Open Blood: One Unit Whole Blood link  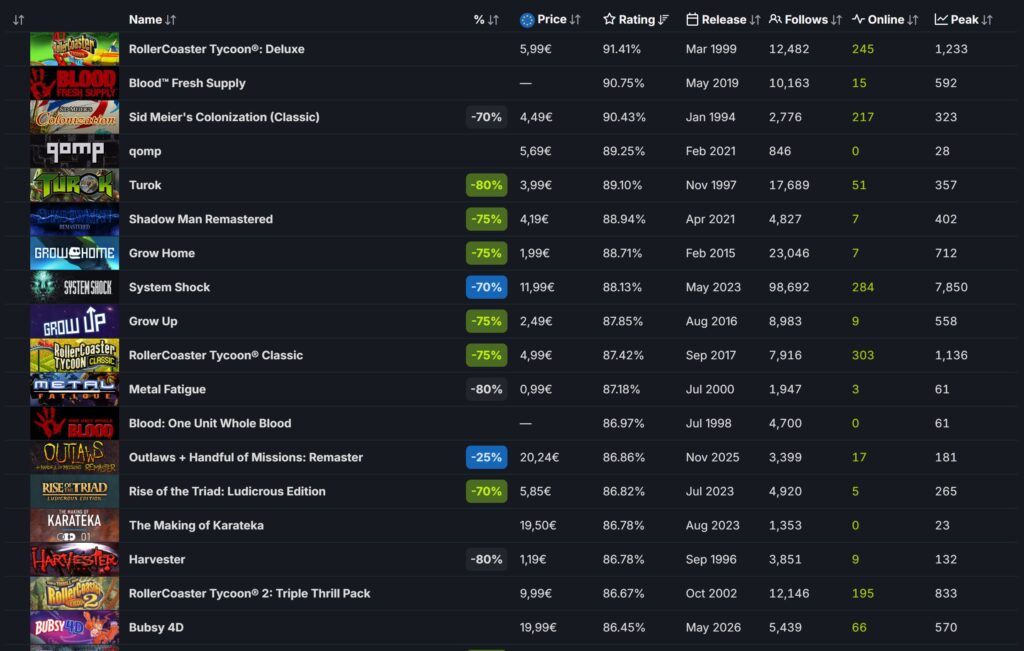pyautogui.click(x=210, y=423)
